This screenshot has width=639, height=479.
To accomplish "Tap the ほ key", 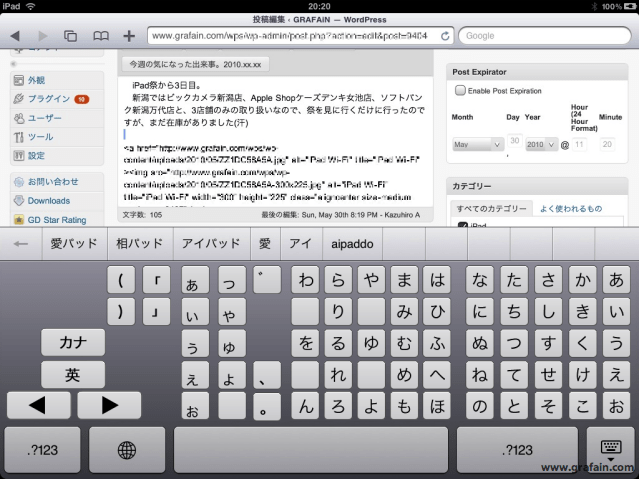I will (437, 406).
